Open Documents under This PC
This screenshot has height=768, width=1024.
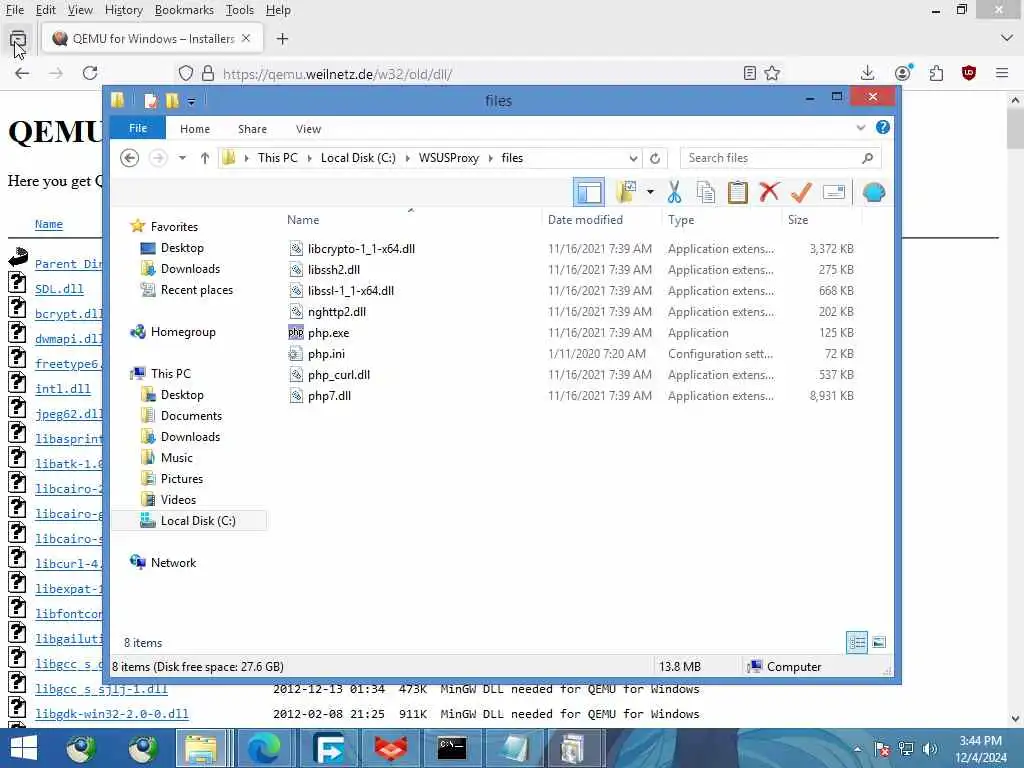click(191, 416)
